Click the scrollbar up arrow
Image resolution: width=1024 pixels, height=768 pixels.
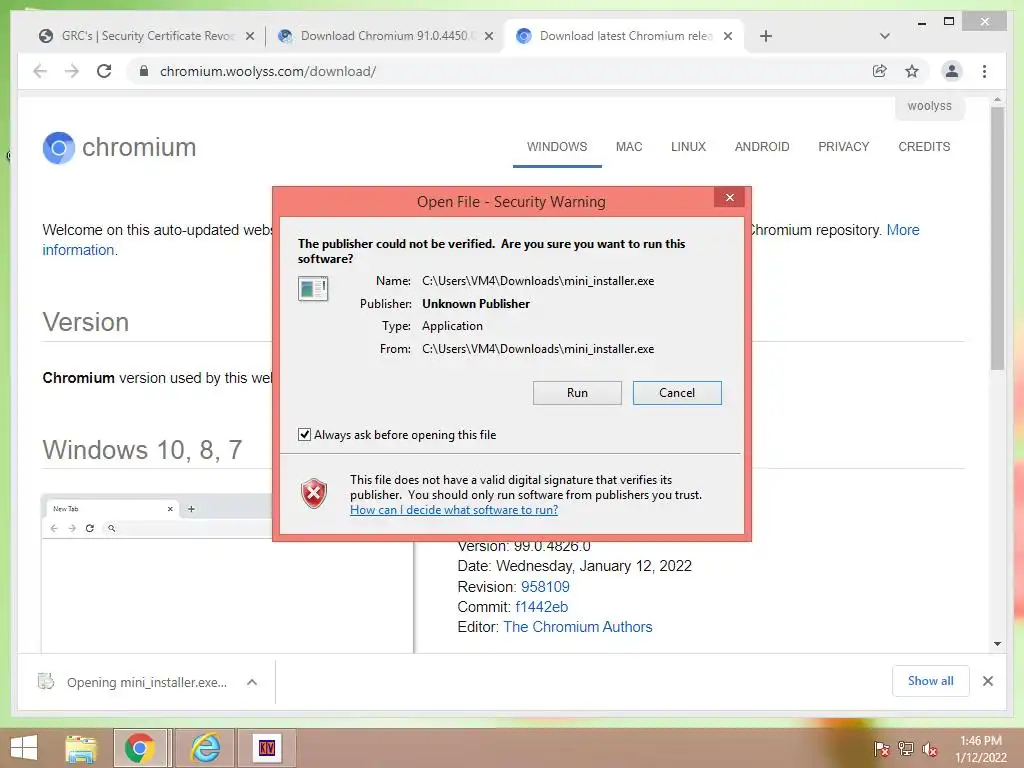(x=997, y=101)
